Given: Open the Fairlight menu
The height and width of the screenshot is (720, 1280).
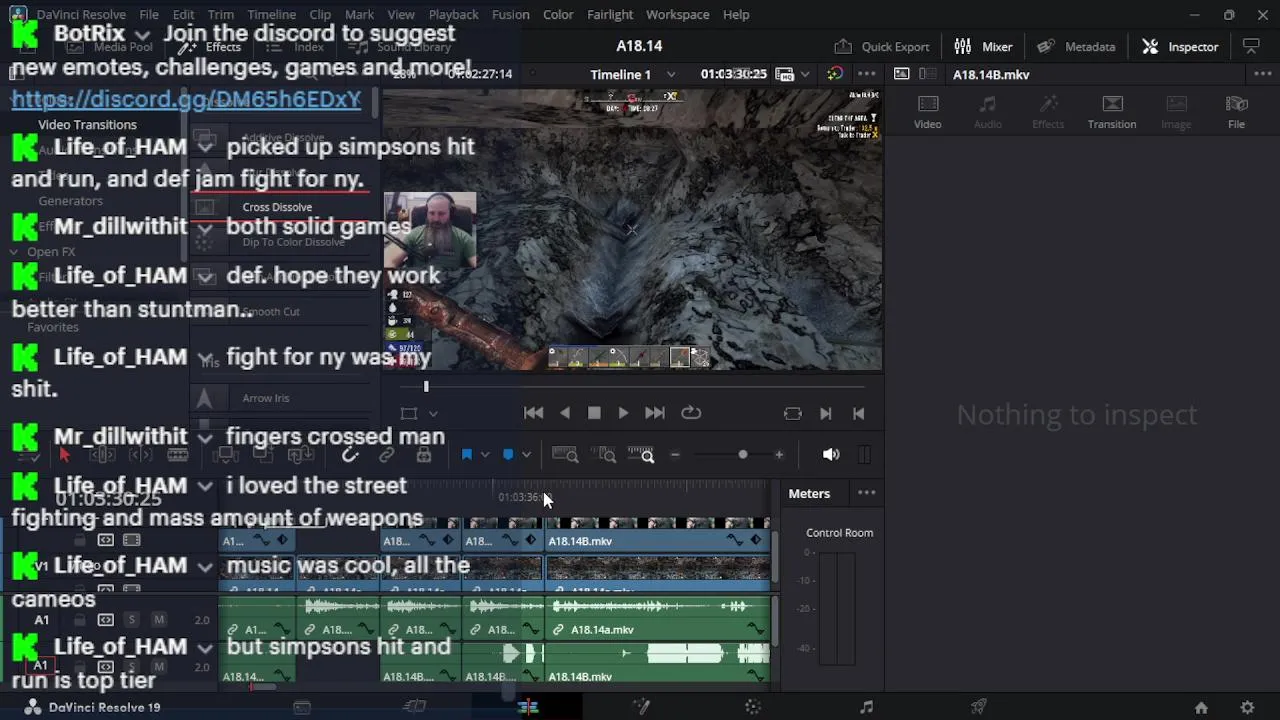Looking at the screenshot, I should [x=609, y=14].
